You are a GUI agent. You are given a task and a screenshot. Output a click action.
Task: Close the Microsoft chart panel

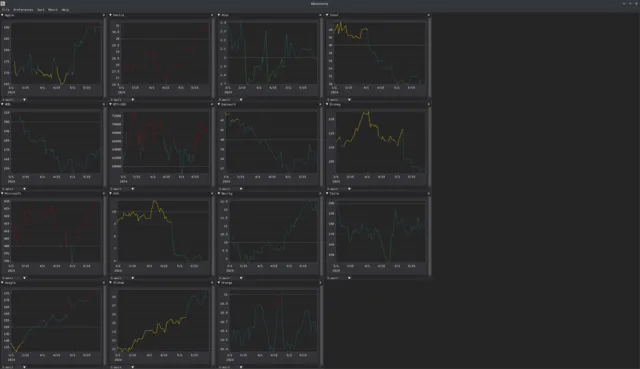[x=104, y=193]
